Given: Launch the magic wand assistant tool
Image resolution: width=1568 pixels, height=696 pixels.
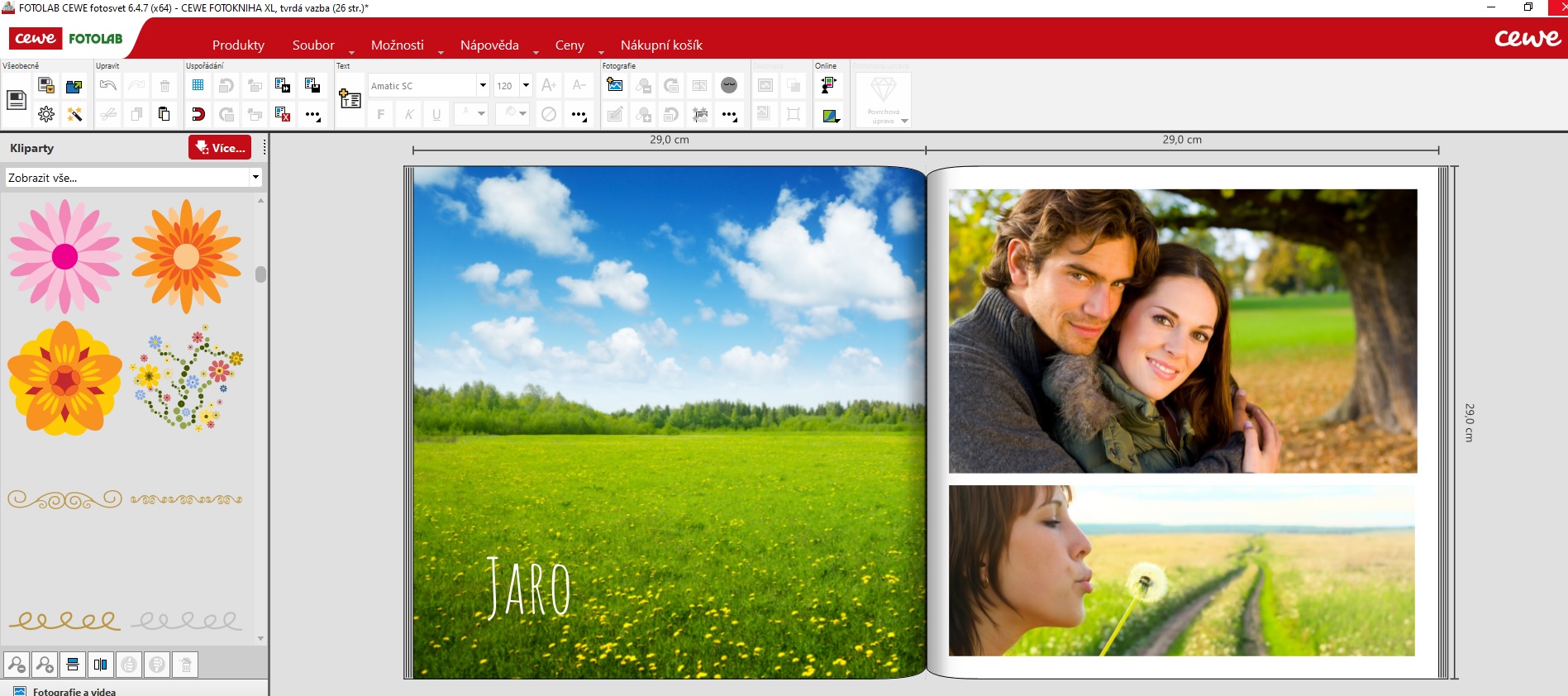Looking at the screenshot, I should pos(74,115).
